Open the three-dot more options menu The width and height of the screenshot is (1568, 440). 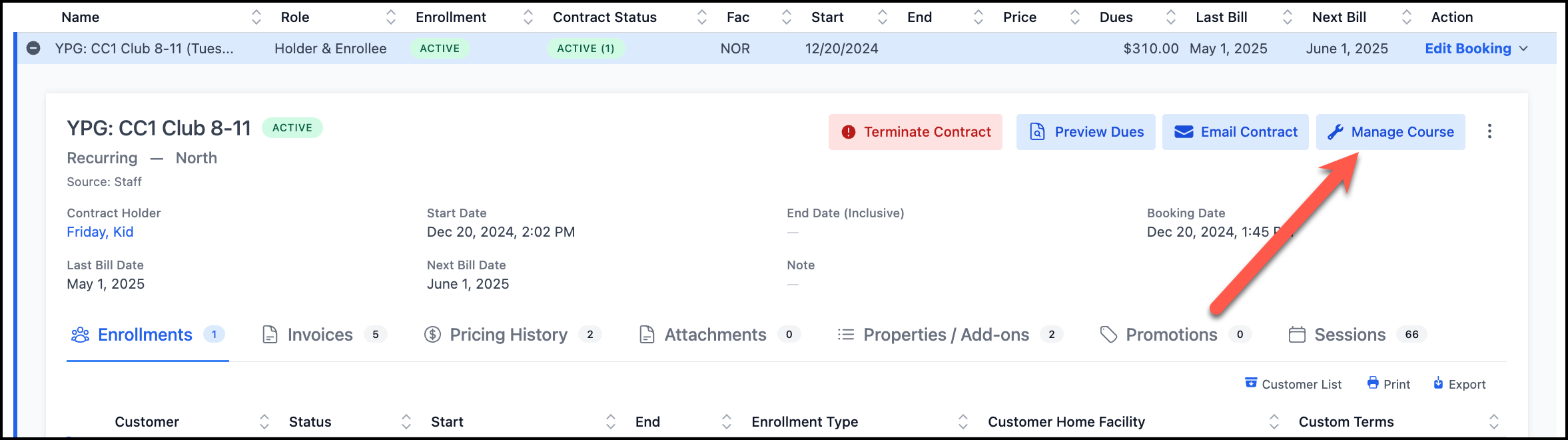[1489, 132]
